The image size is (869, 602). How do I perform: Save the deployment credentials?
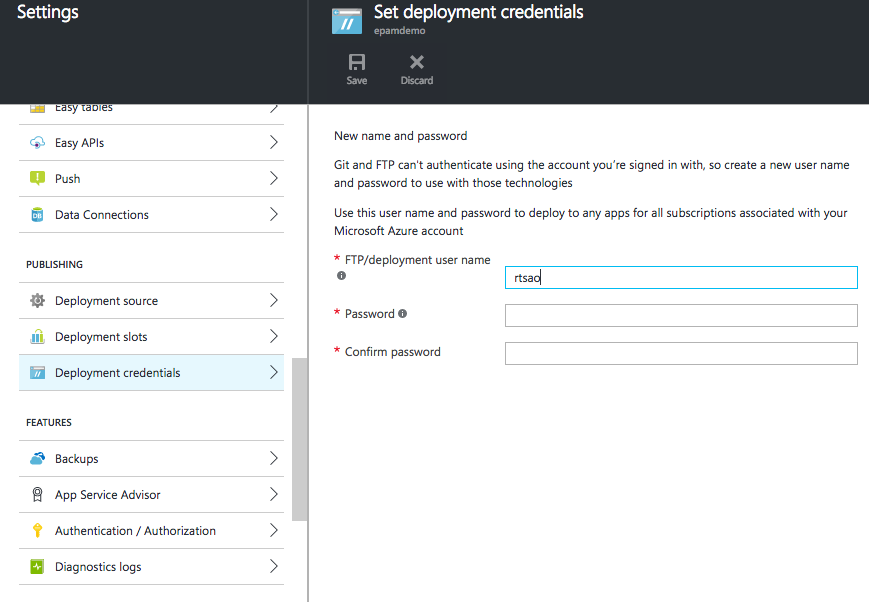tap(356, 69)
